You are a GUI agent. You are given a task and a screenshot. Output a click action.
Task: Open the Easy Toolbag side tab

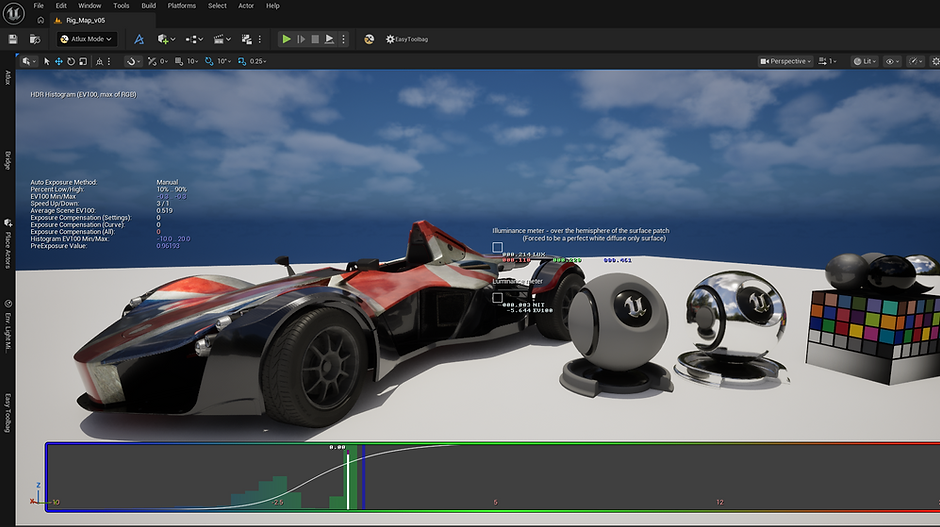pos(8,412)
